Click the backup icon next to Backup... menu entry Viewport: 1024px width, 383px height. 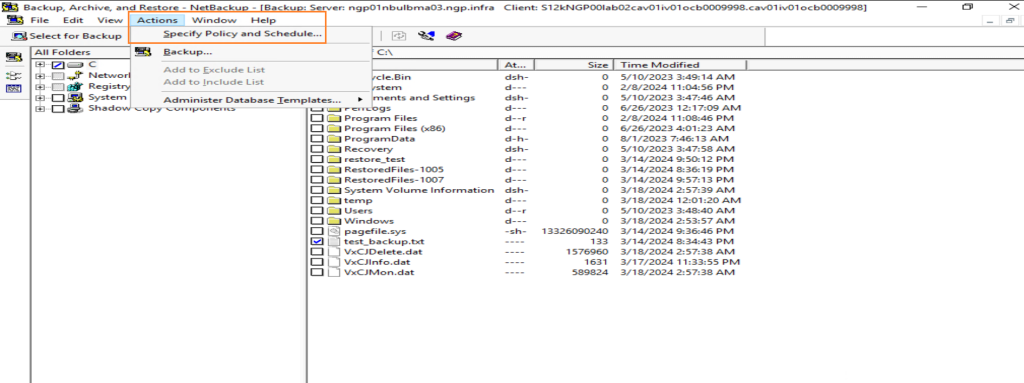[x=143, y=52]
